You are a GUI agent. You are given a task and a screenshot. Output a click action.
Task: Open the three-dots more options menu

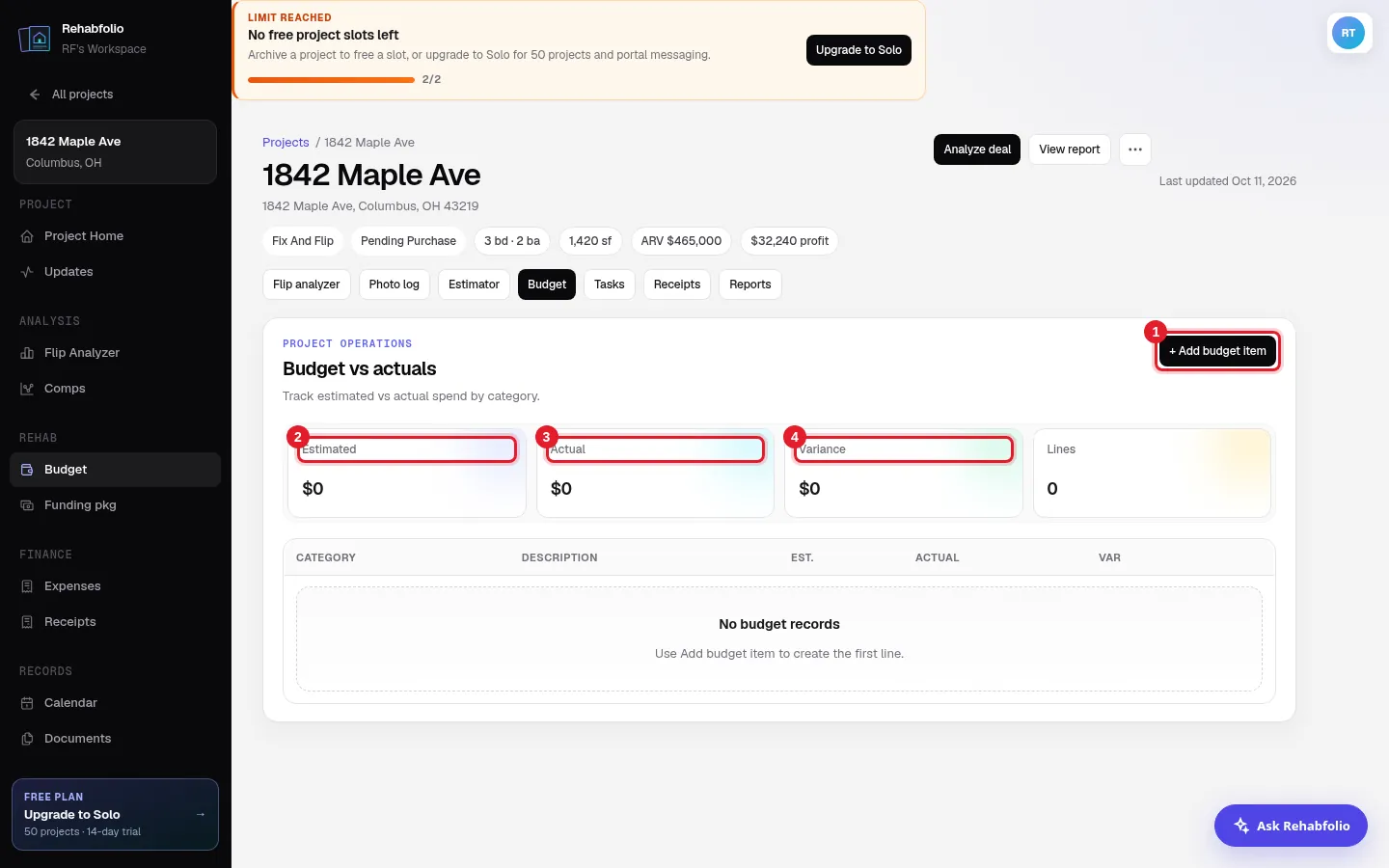point(1135,149)
